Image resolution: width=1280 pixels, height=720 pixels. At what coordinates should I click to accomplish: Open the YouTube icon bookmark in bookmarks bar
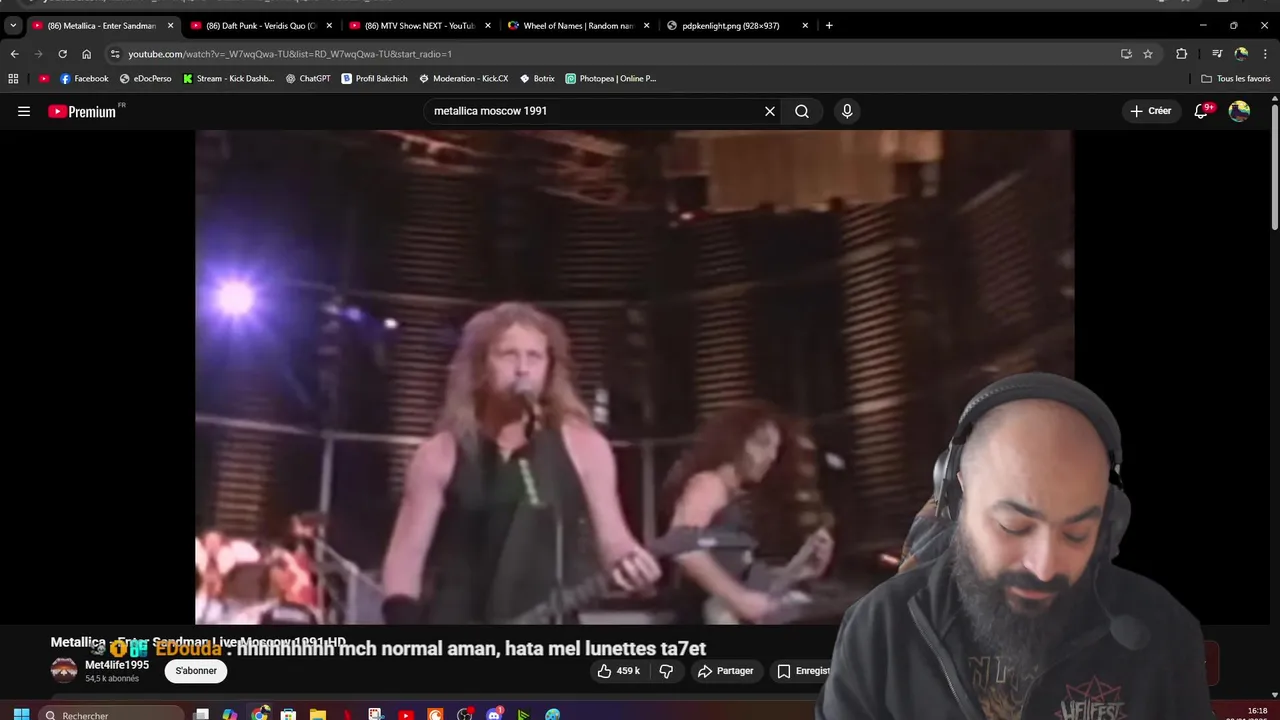pos(44,78)
